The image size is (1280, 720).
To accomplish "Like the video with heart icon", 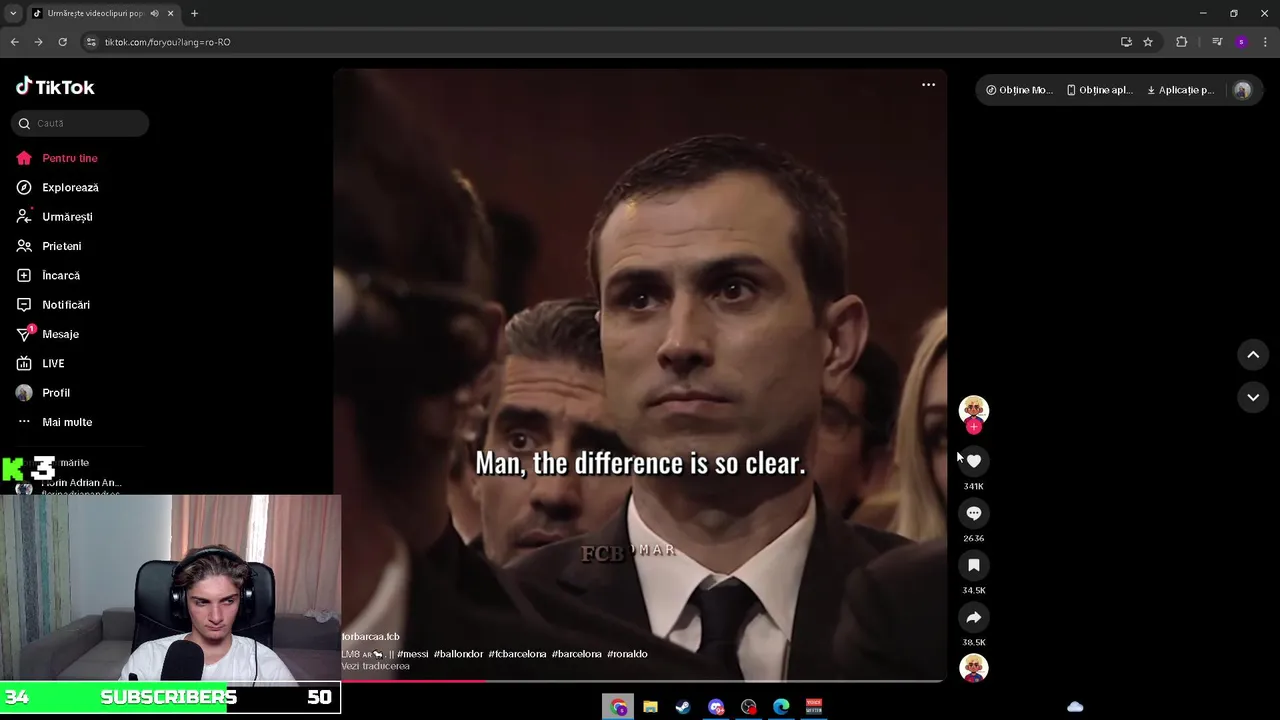I will [973, 461].
